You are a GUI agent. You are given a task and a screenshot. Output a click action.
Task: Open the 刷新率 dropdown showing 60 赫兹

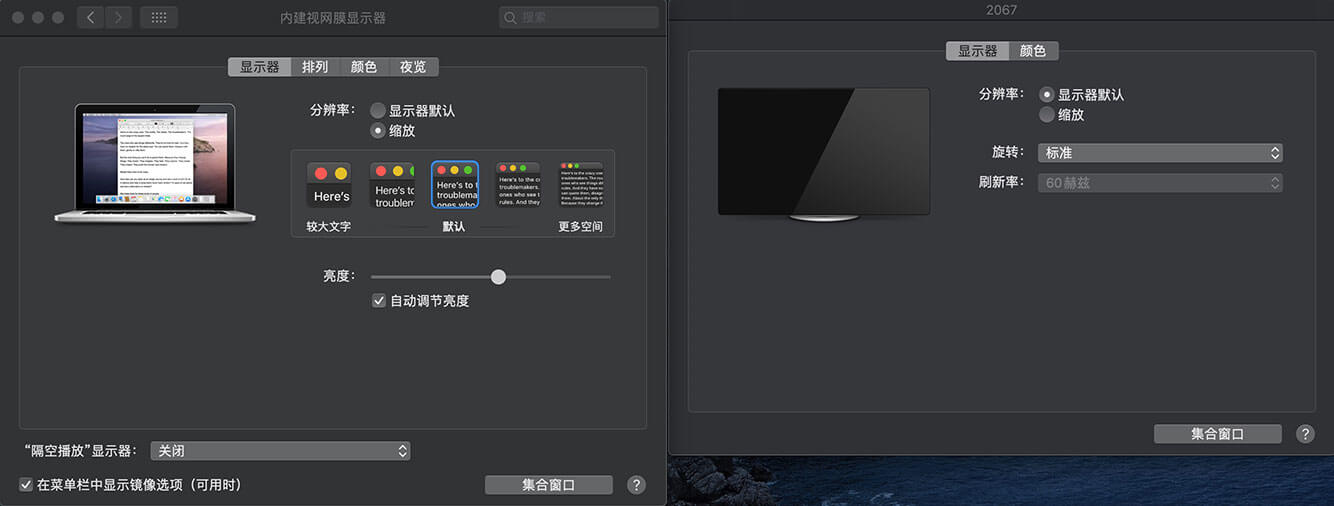click(1160, 183)
